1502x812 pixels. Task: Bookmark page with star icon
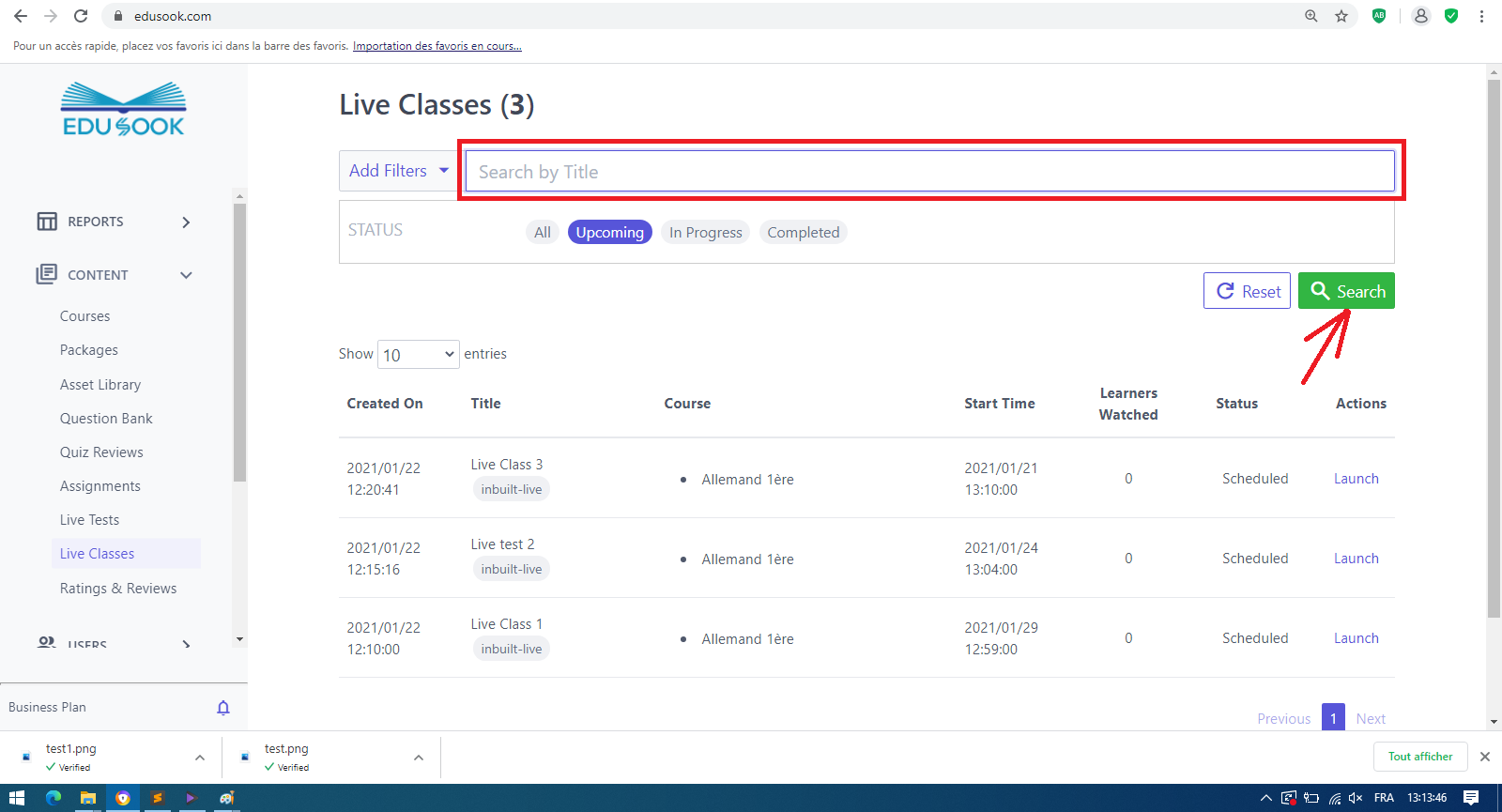(1341, 16)
